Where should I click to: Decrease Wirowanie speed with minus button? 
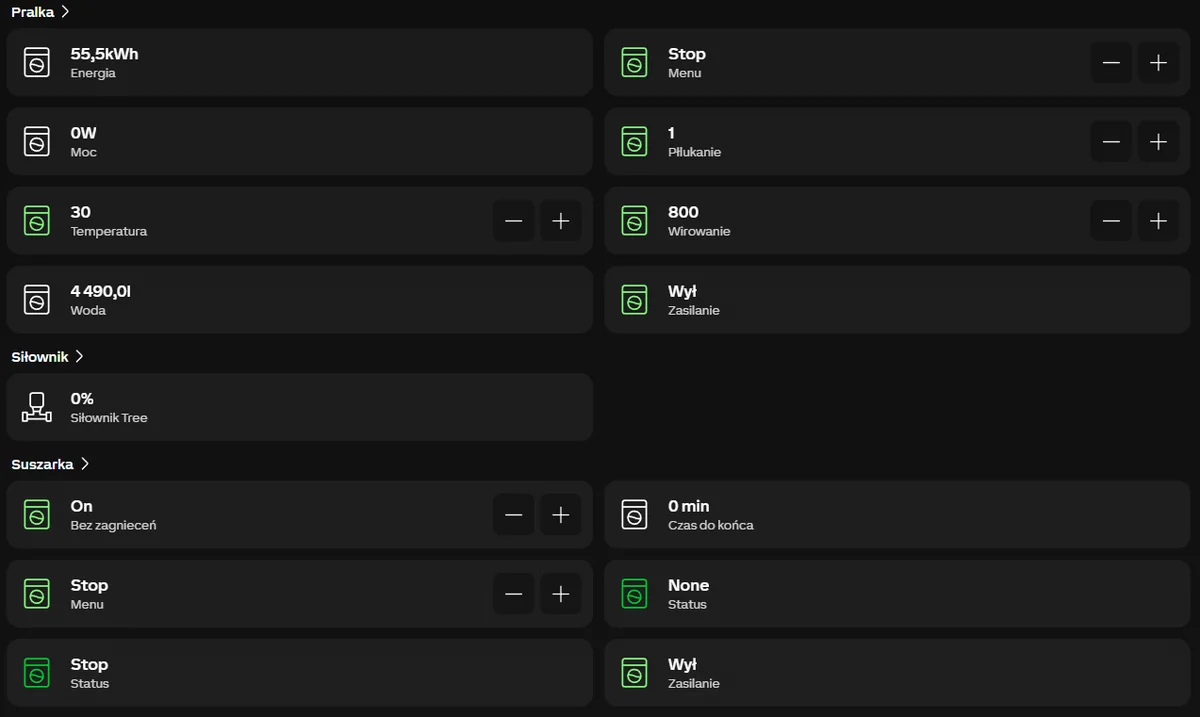[x=1111, y=221]
